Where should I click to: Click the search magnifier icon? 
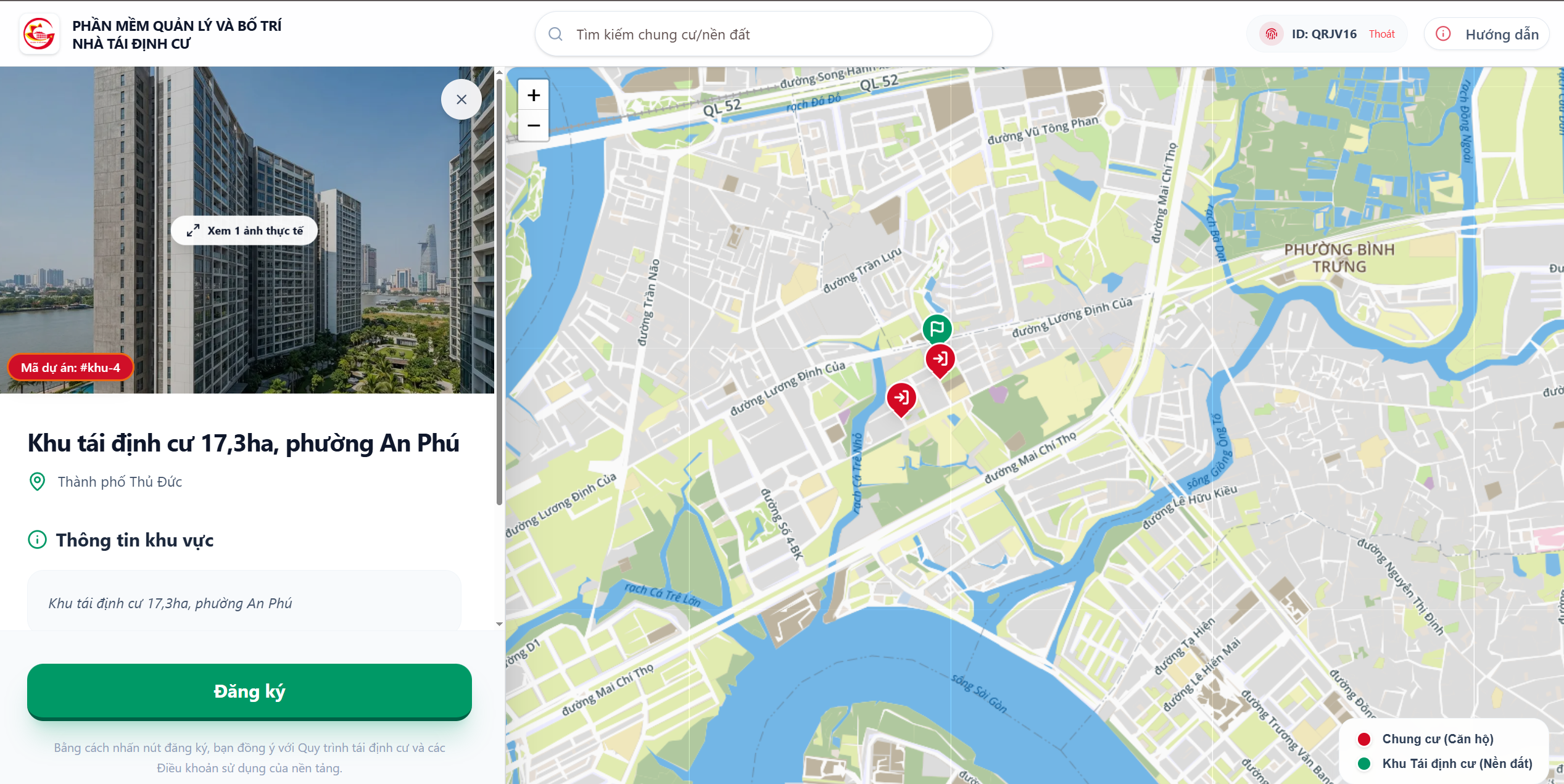click(x=555, y=34)
